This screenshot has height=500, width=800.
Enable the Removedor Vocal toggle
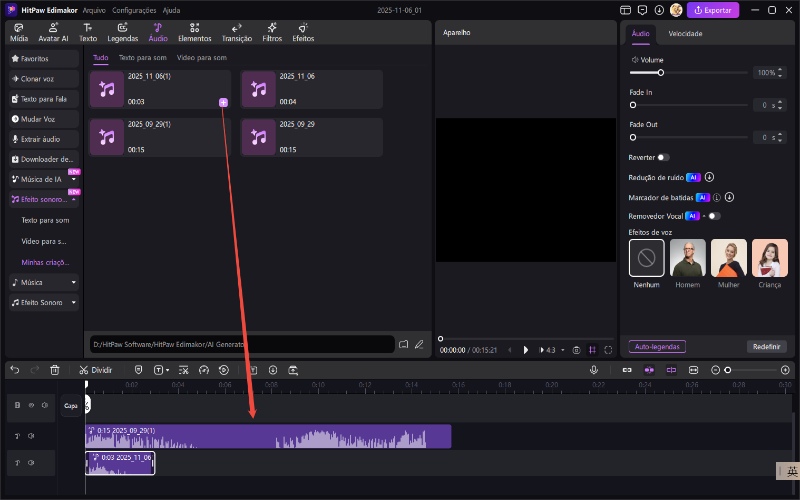pos(713,216)
